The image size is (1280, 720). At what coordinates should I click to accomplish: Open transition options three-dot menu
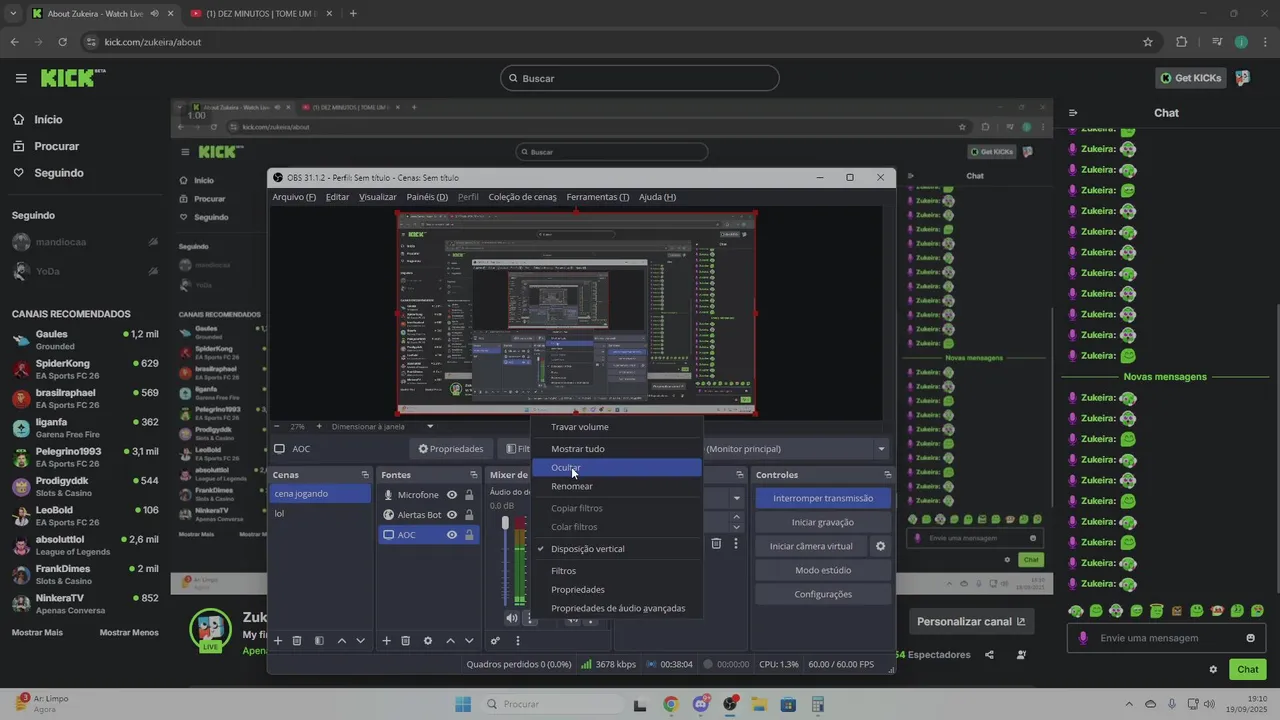[736, 543]
